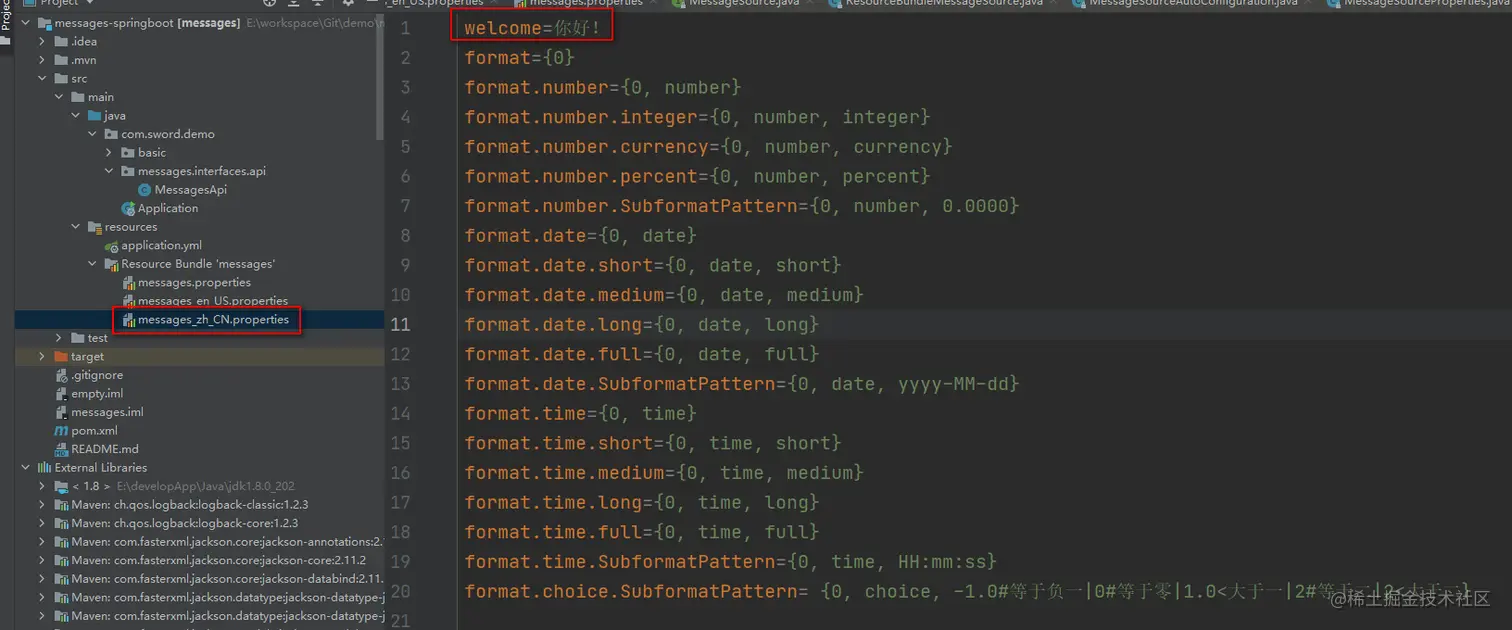Expand the .mvn folder
Screen dimensions: 1512x630
coord(42,60)
